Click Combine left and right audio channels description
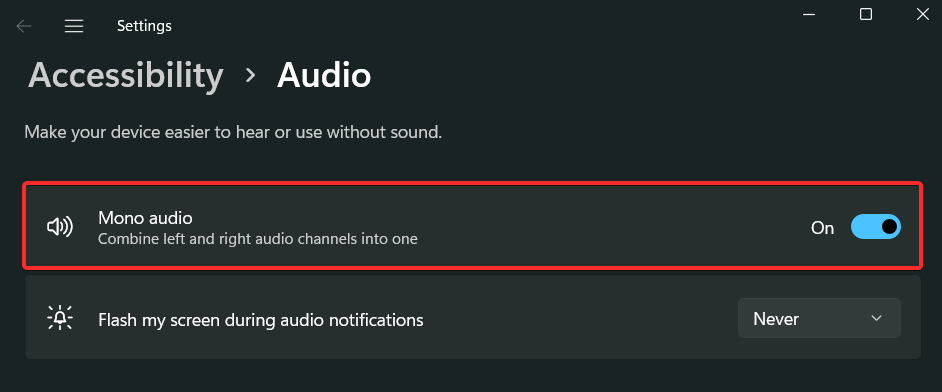The width and height of the screenshot is (942, 392). click(258, 239)
